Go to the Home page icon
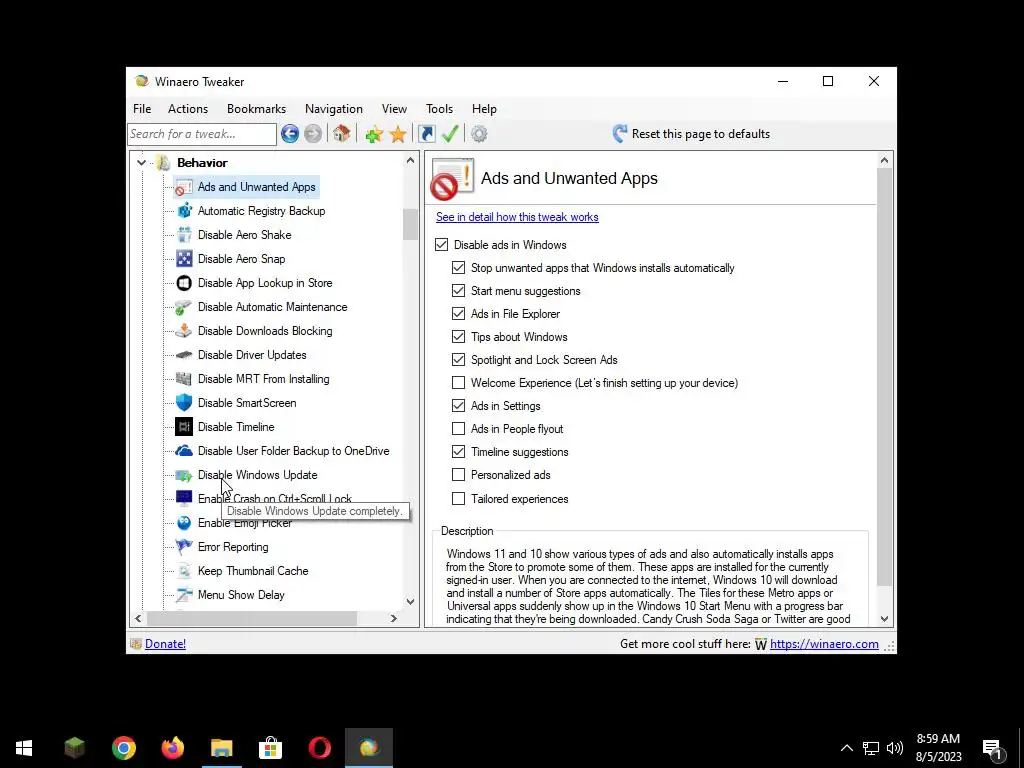 341,134
